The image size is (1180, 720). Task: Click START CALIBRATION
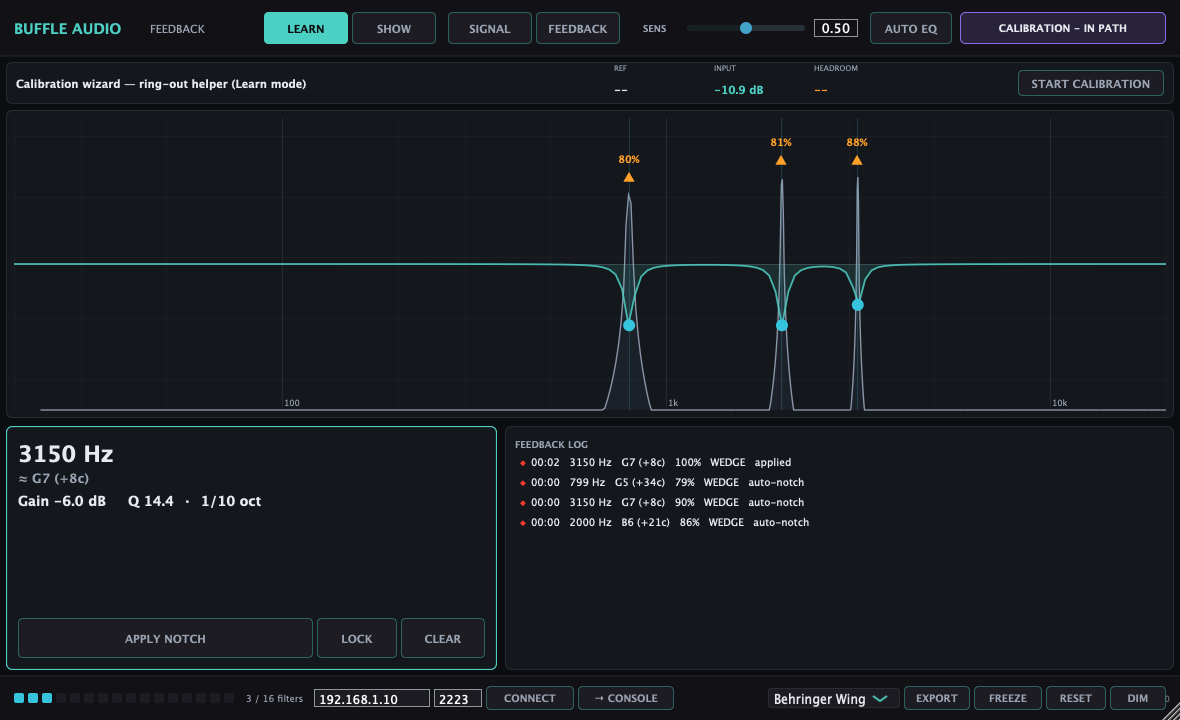1090,84
